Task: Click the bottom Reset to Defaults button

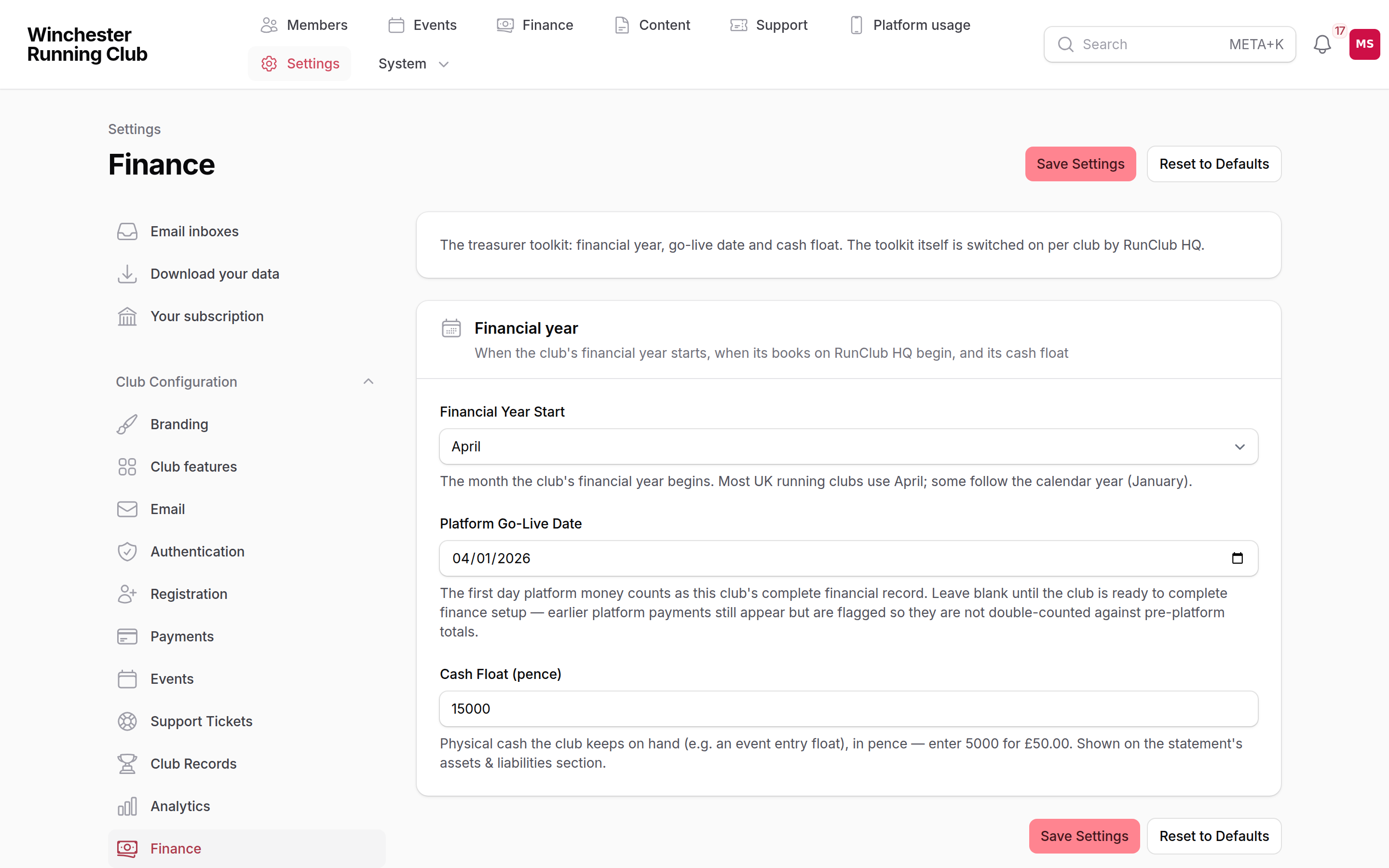Action: click(x=1214, y=837)
